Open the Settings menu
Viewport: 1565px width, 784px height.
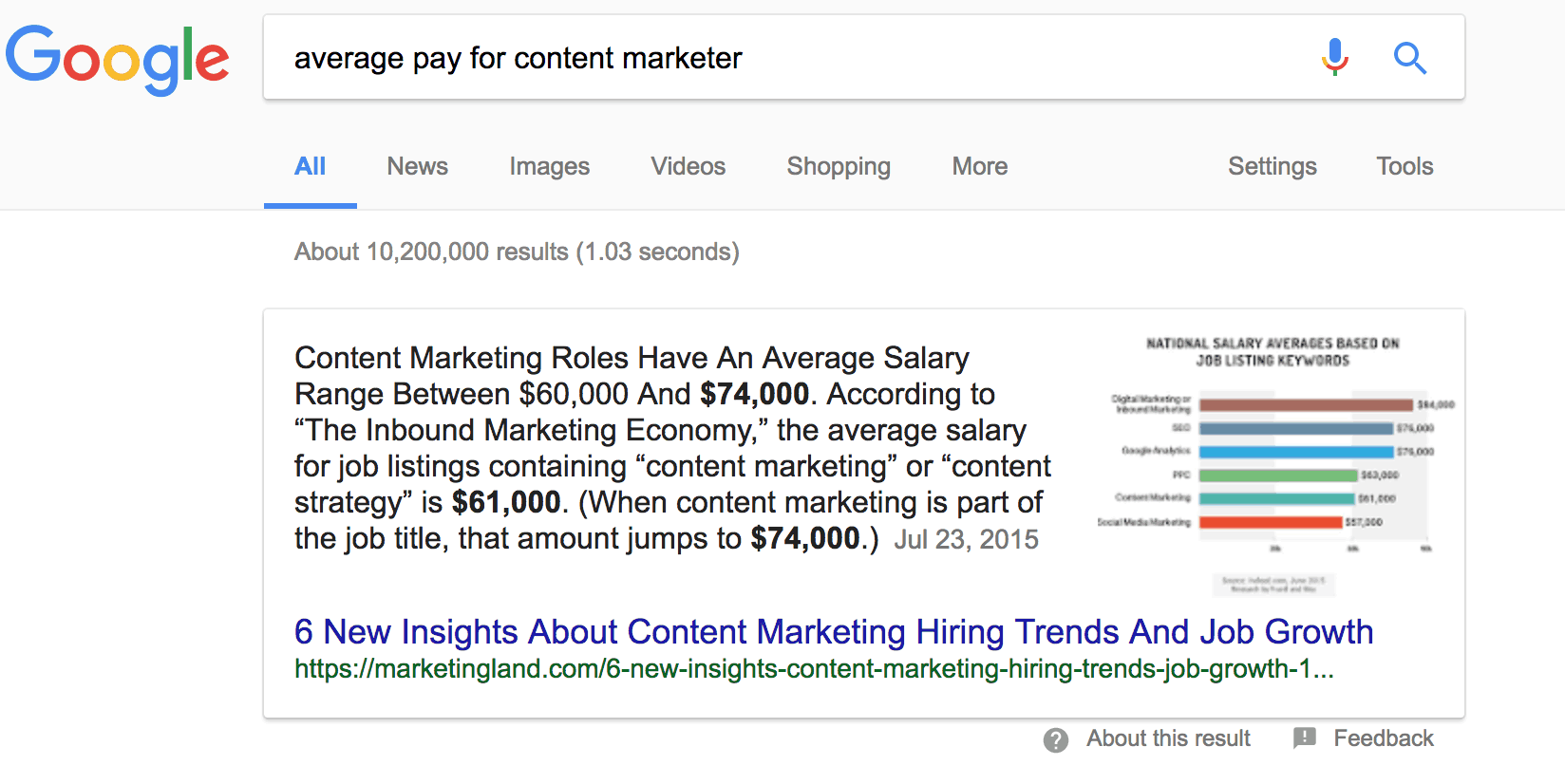point(1272,167)
